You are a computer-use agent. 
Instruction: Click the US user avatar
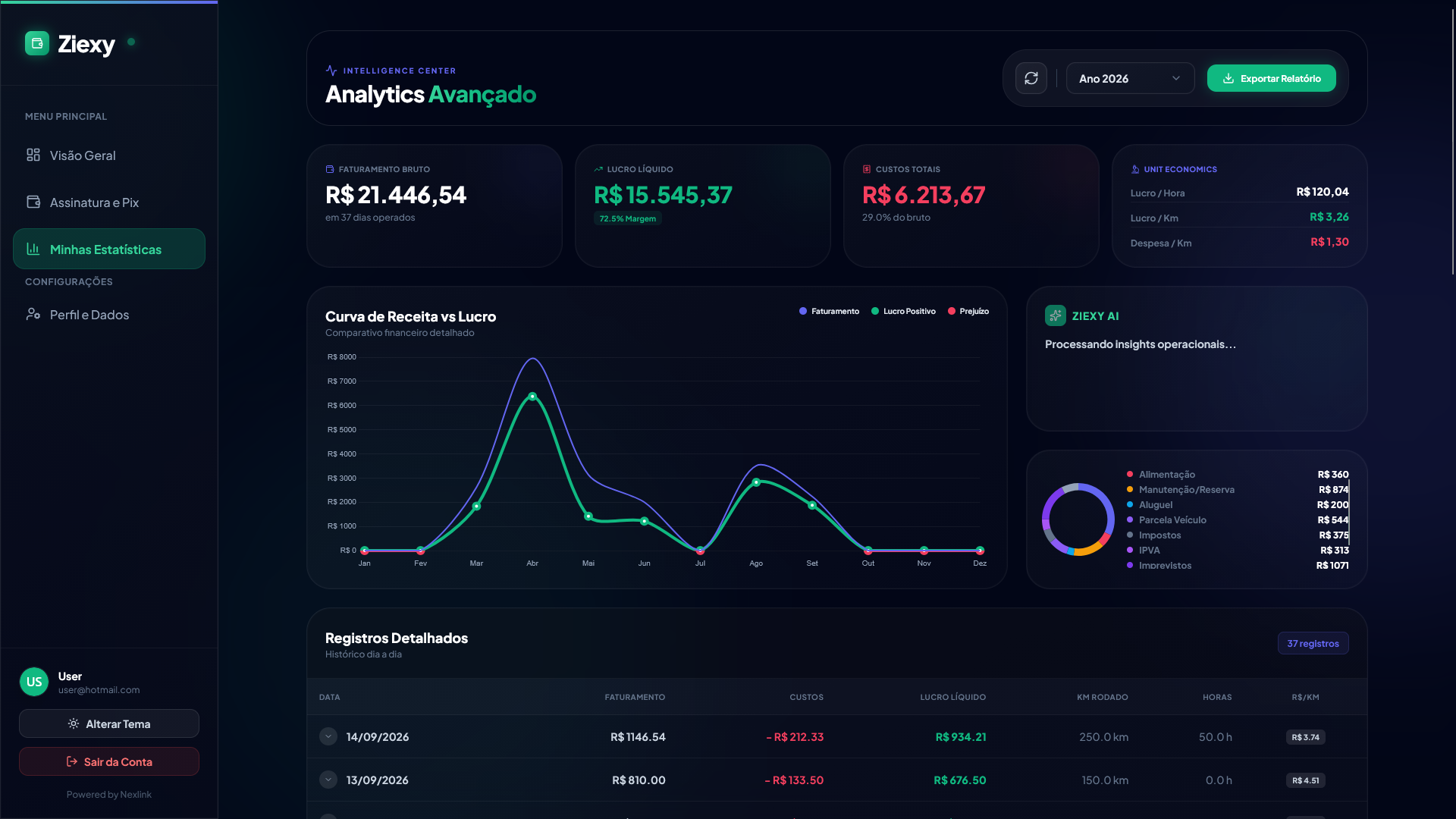(x=34, y=682)
